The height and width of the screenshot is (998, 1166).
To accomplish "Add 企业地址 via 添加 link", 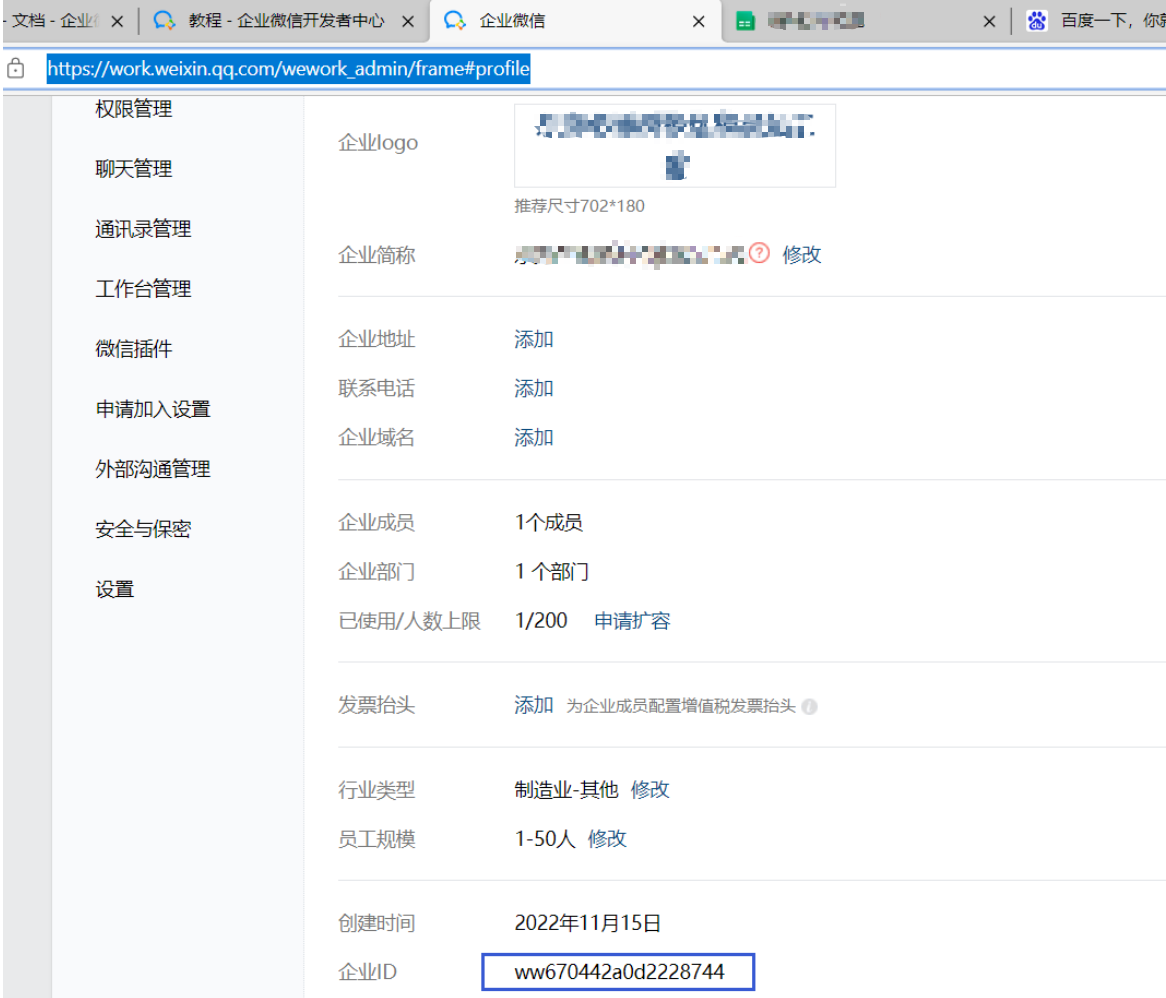I will tap(534, 339).
